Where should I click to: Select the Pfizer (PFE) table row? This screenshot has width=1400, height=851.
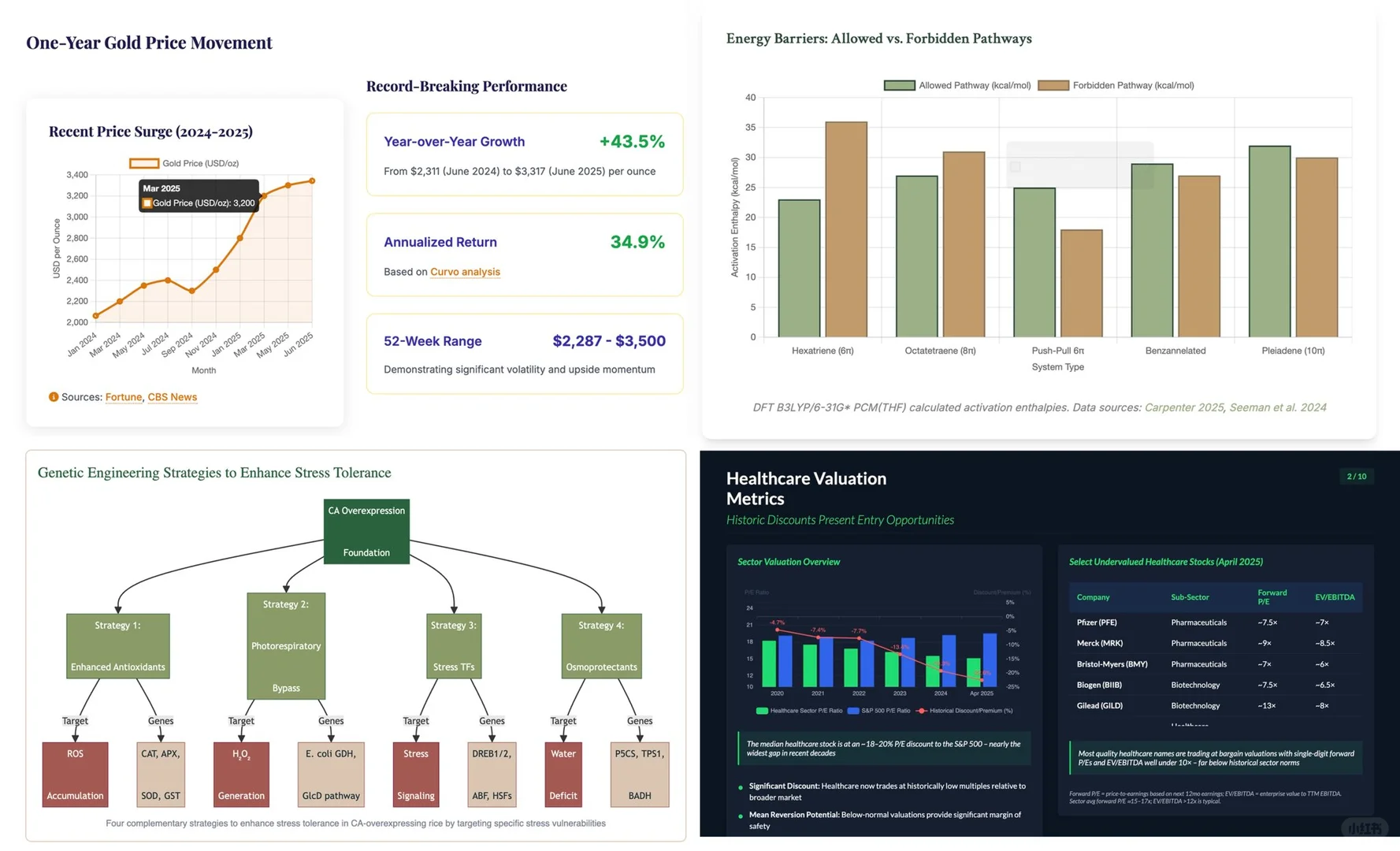pos(1216,622)
